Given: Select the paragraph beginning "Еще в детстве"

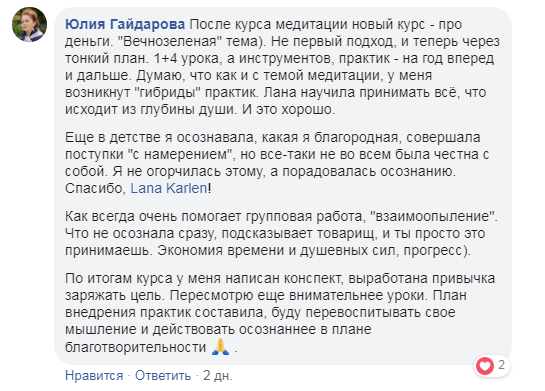Looking at the screenshot, I should [x=277, y=163].
